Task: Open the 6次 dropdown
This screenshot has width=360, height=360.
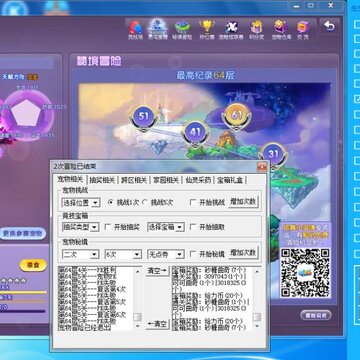Action: point(123,254)
